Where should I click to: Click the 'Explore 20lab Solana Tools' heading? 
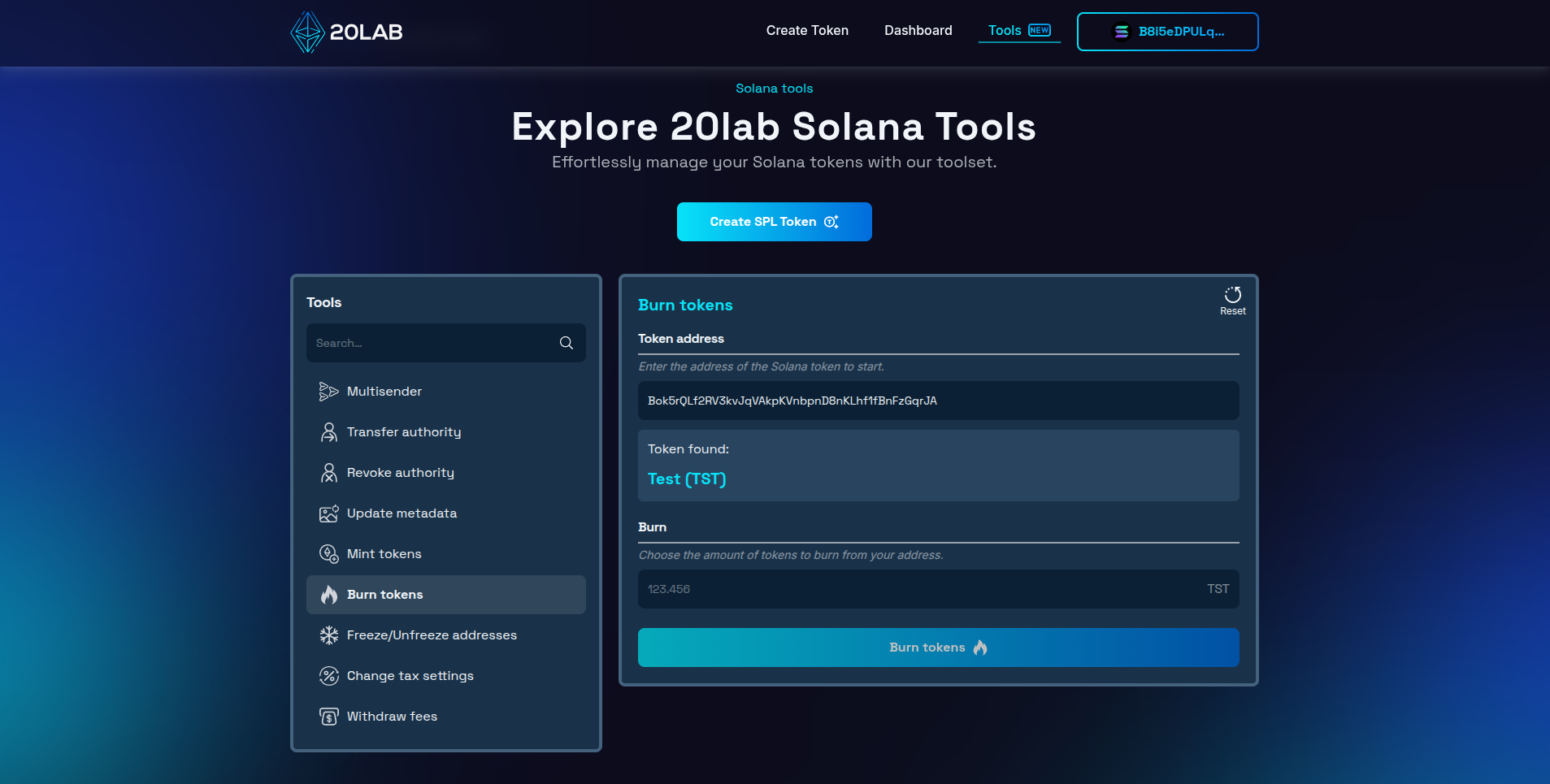click(x=775, y=127)
